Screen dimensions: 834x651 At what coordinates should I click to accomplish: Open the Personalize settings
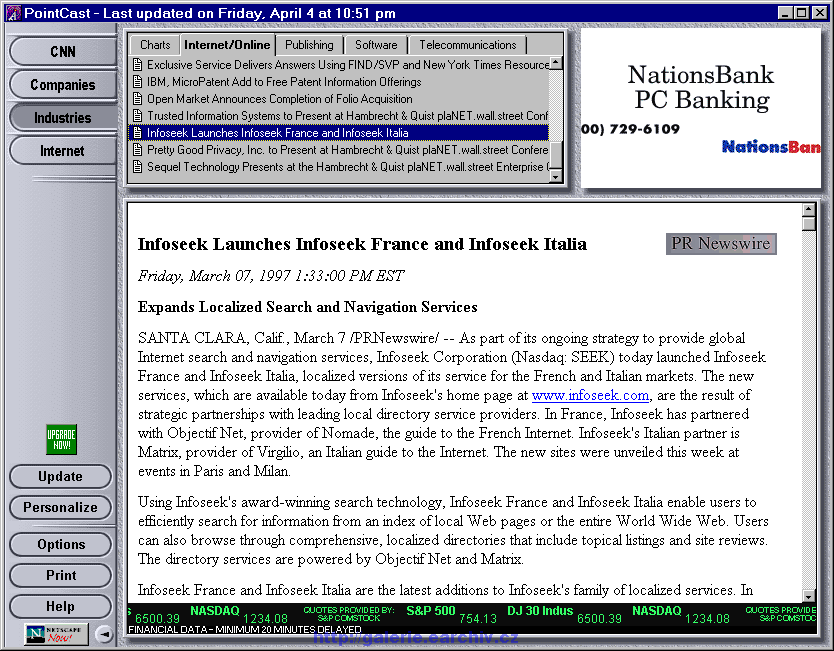(x=61, y=507)
